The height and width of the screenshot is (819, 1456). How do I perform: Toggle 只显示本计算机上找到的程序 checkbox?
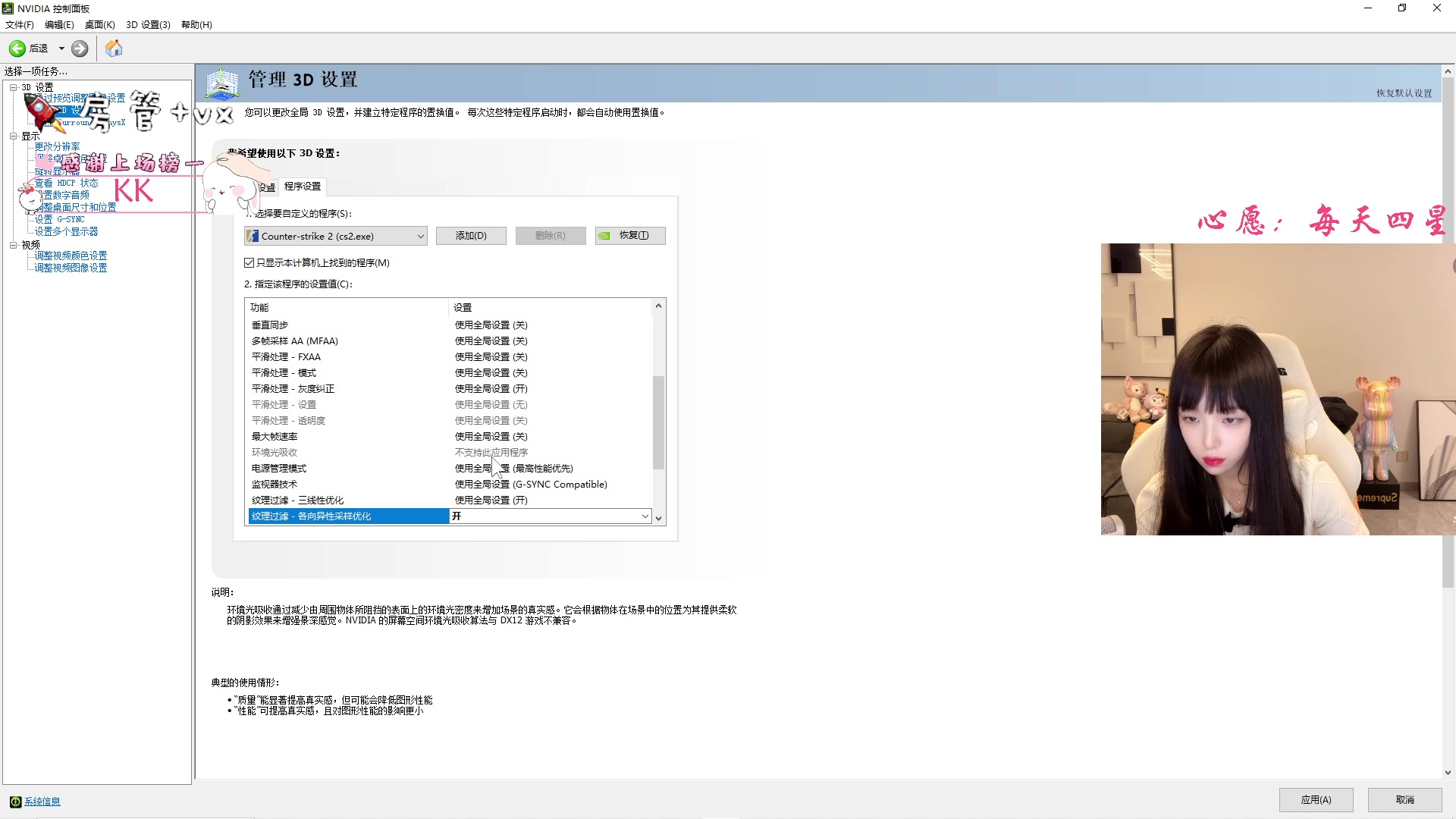tap(249, 263)
